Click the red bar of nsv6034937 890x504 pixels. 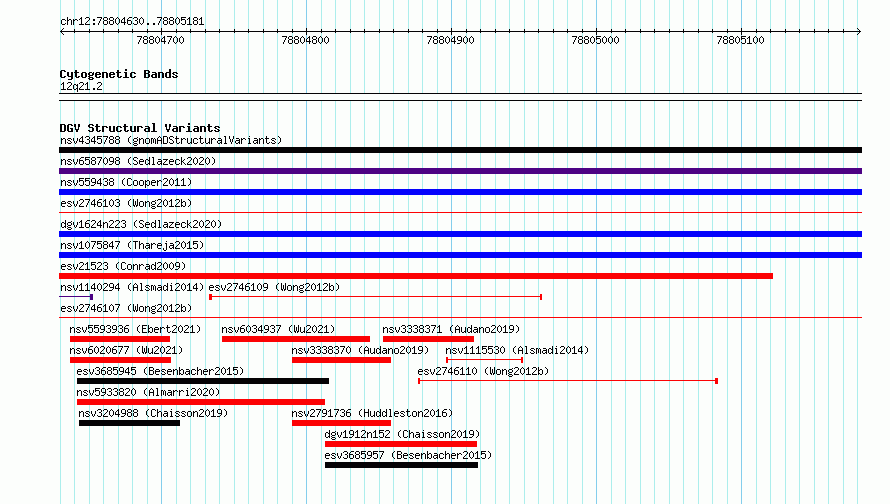(296, 339)
